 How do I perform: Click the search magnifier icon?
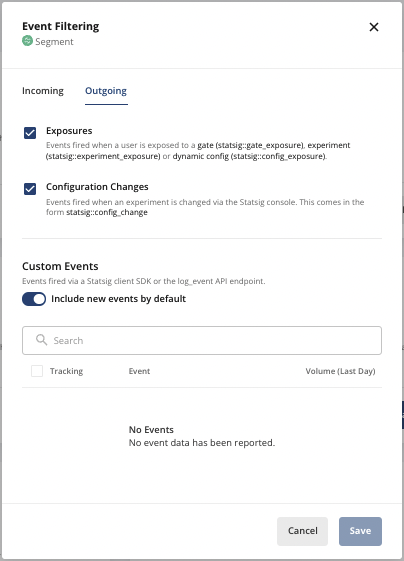(42, 340)
